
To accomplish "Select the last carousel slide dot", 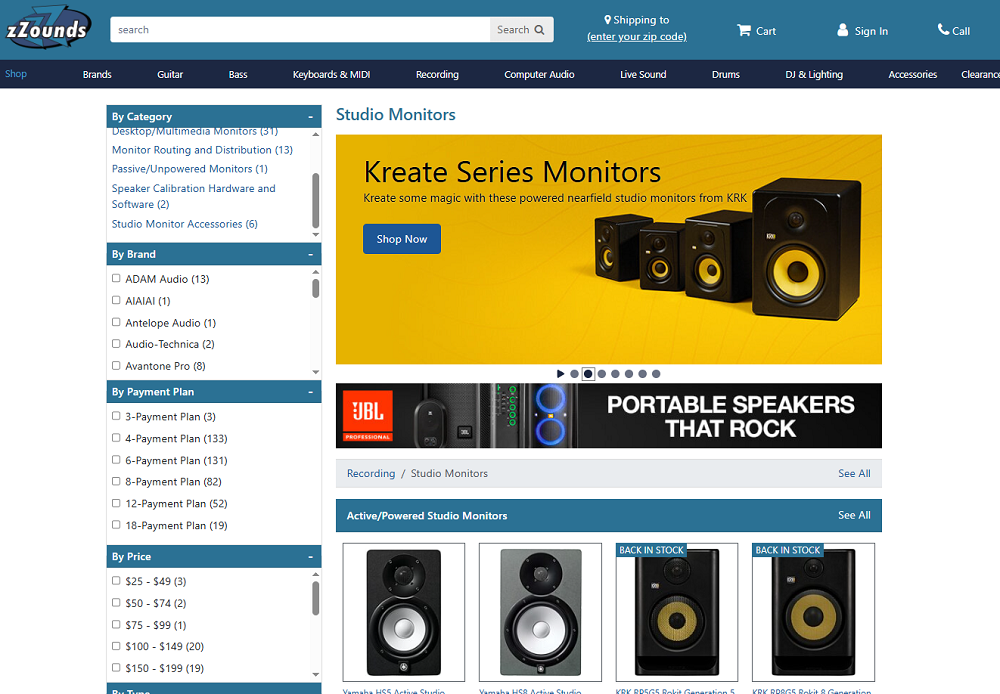I will tap(656, 374).
